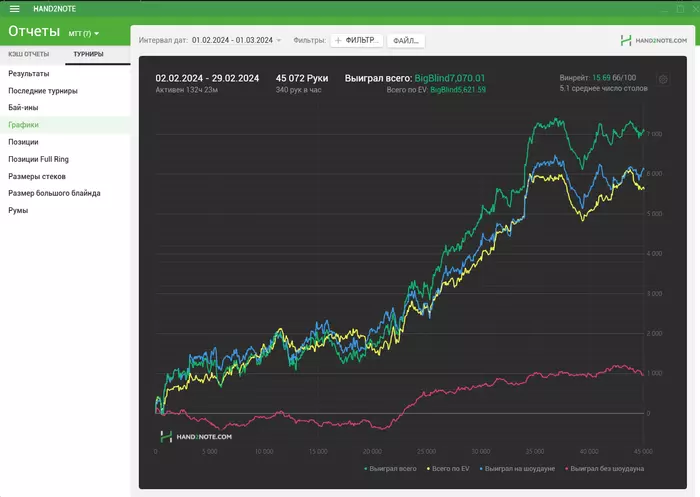The image size is (700, 497).
Task: Toggle Выиграл всего legend series
Action: tap(391, 468)
